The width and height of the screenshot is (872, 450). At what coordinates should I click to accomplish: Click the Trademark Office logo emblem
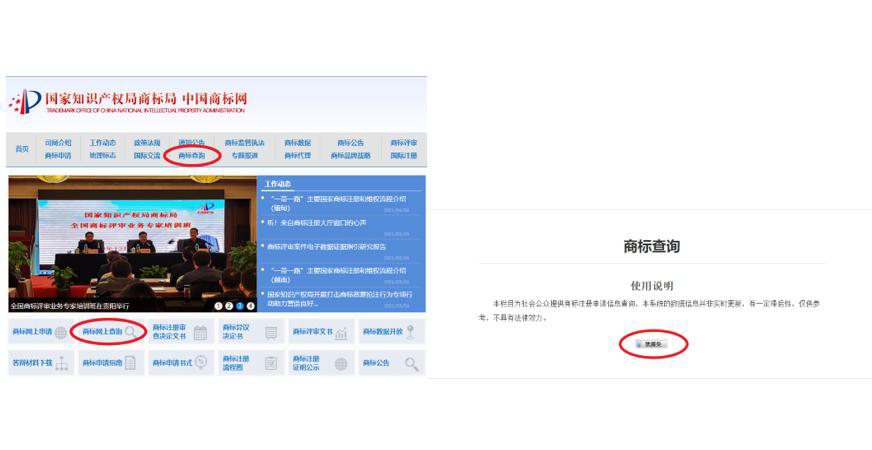(25, 102)
